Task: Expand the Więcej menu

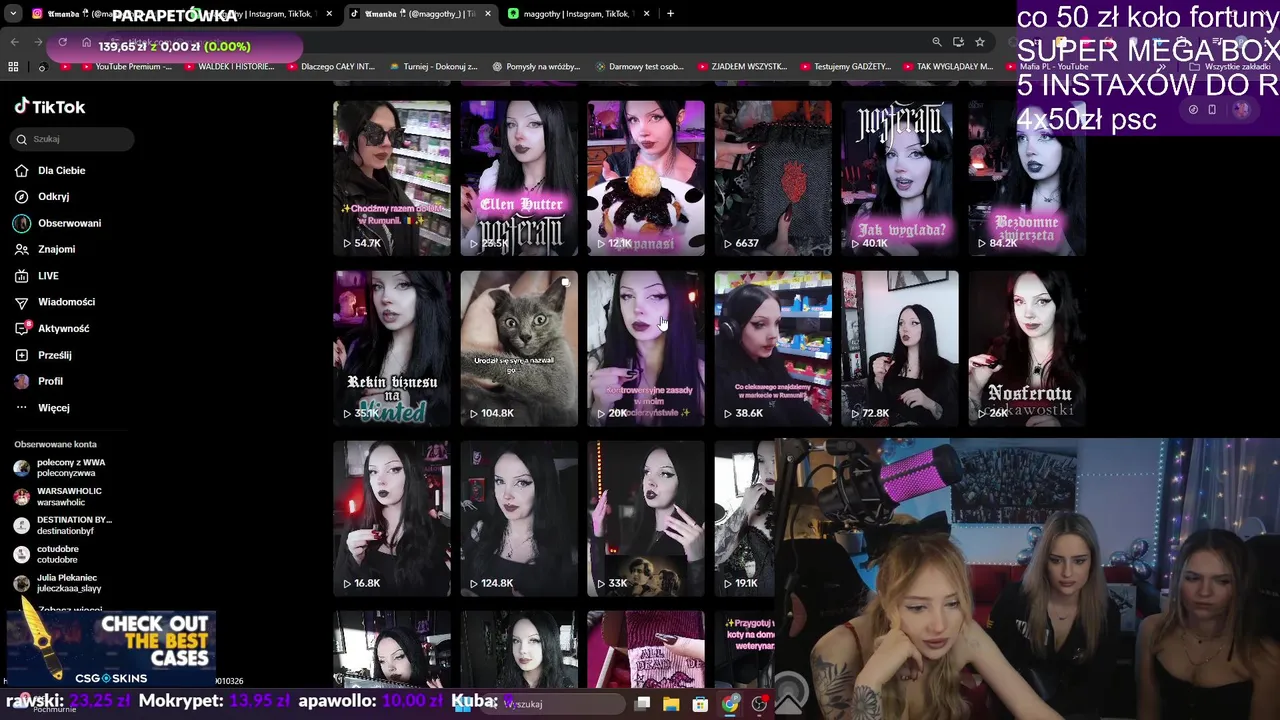Action: pyautogui.click(x=53, y=408)
